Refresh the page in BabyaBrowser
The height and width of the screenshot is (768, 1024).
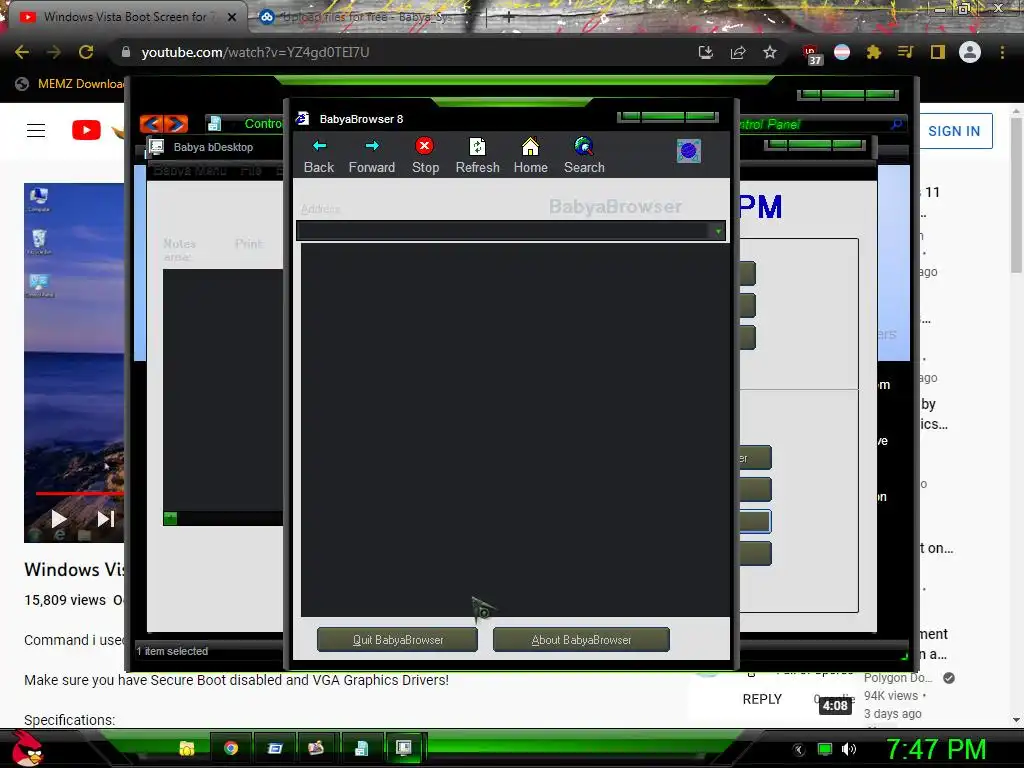[x=477, y=155]
